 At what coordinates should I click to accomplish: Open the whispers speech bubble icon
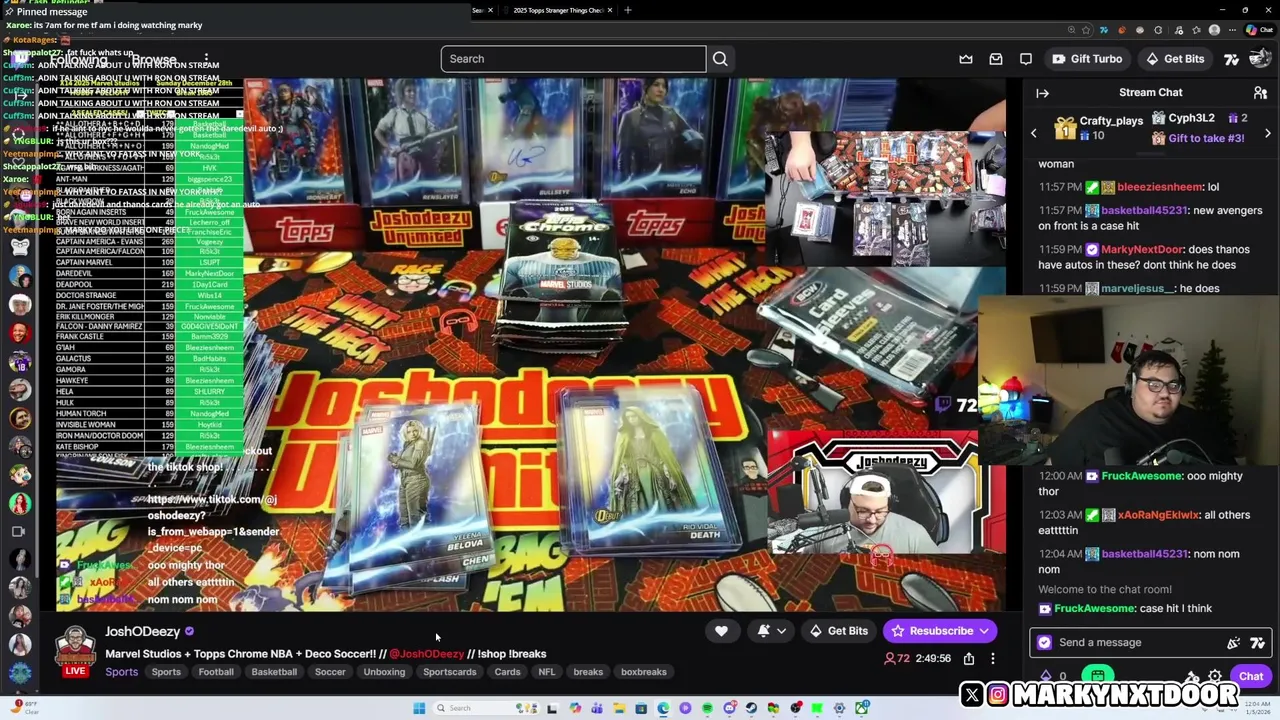pyautogui.click(x=1026, y=59)
